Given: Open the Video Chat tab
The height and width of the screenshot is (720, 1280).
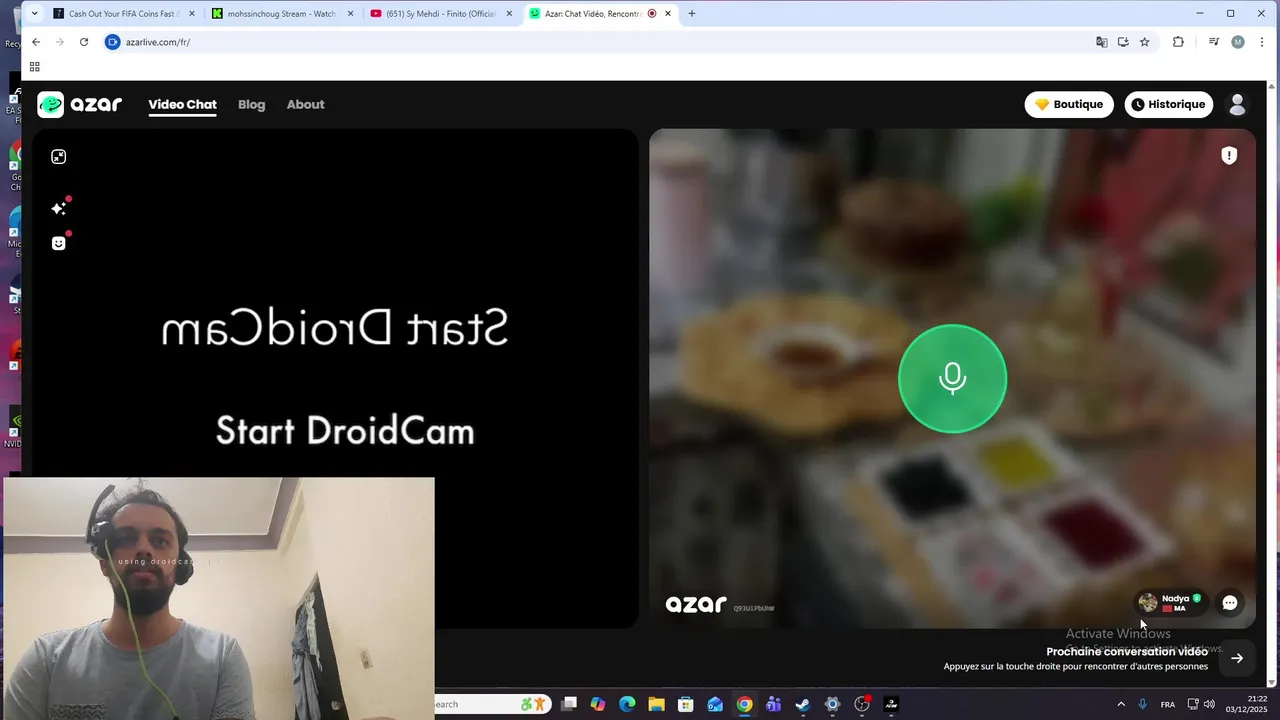Looking at the screenshot, I should [x=182, y=104].
